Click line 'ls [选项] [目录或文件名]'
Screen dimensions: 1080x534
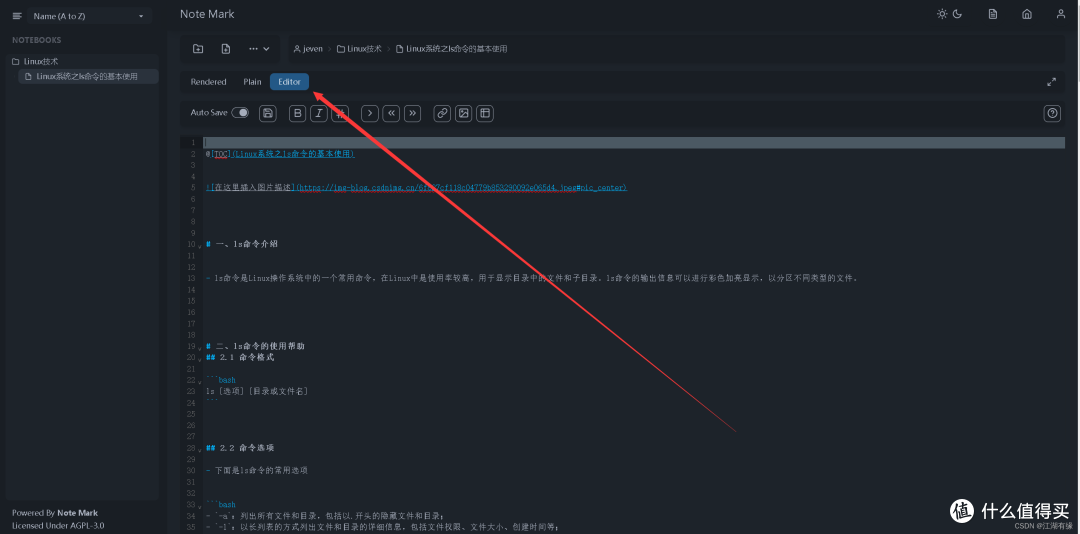click(256, 391)
